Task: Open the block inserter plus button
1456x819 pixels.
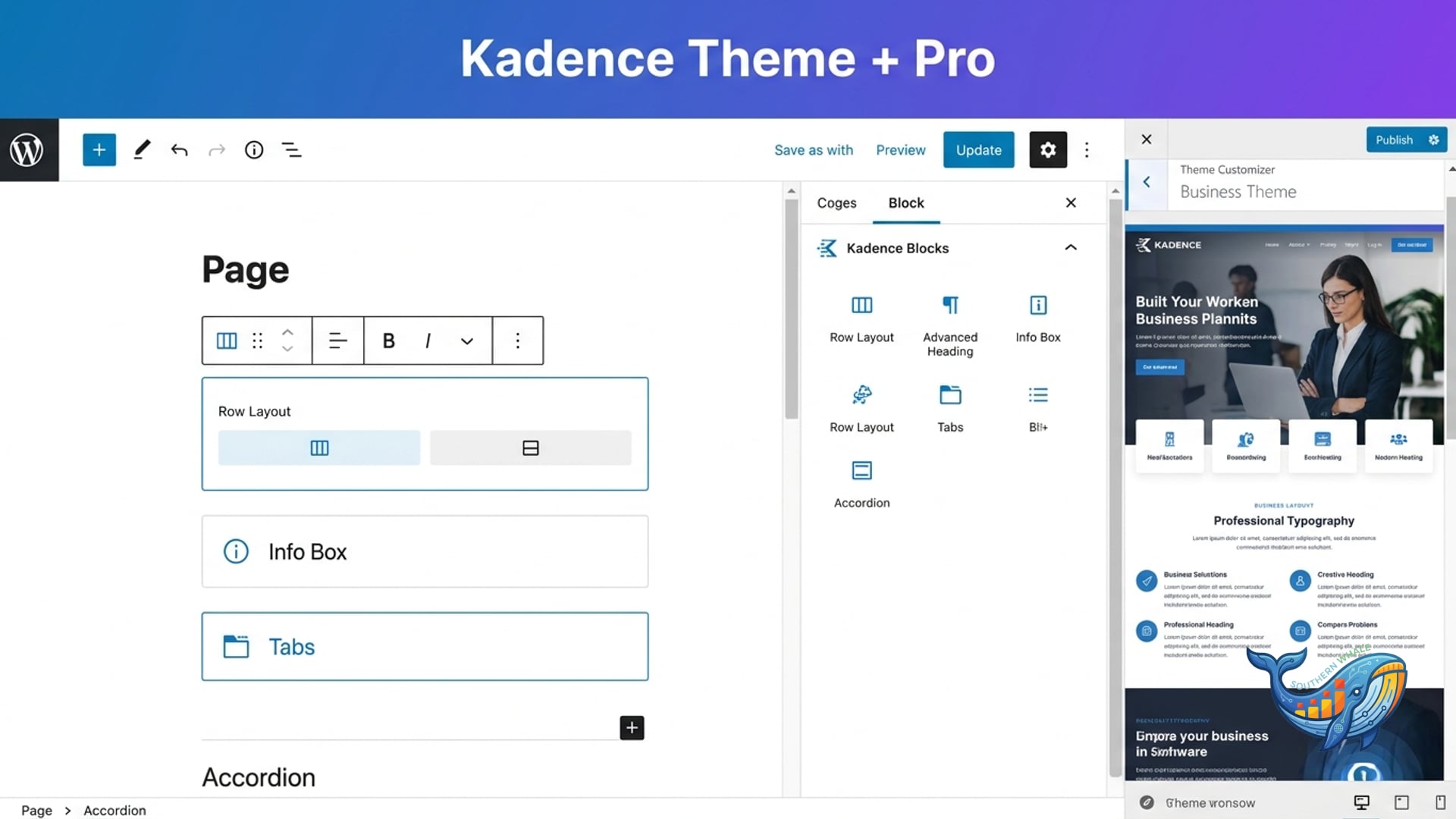Action: (x=99, y=149)
